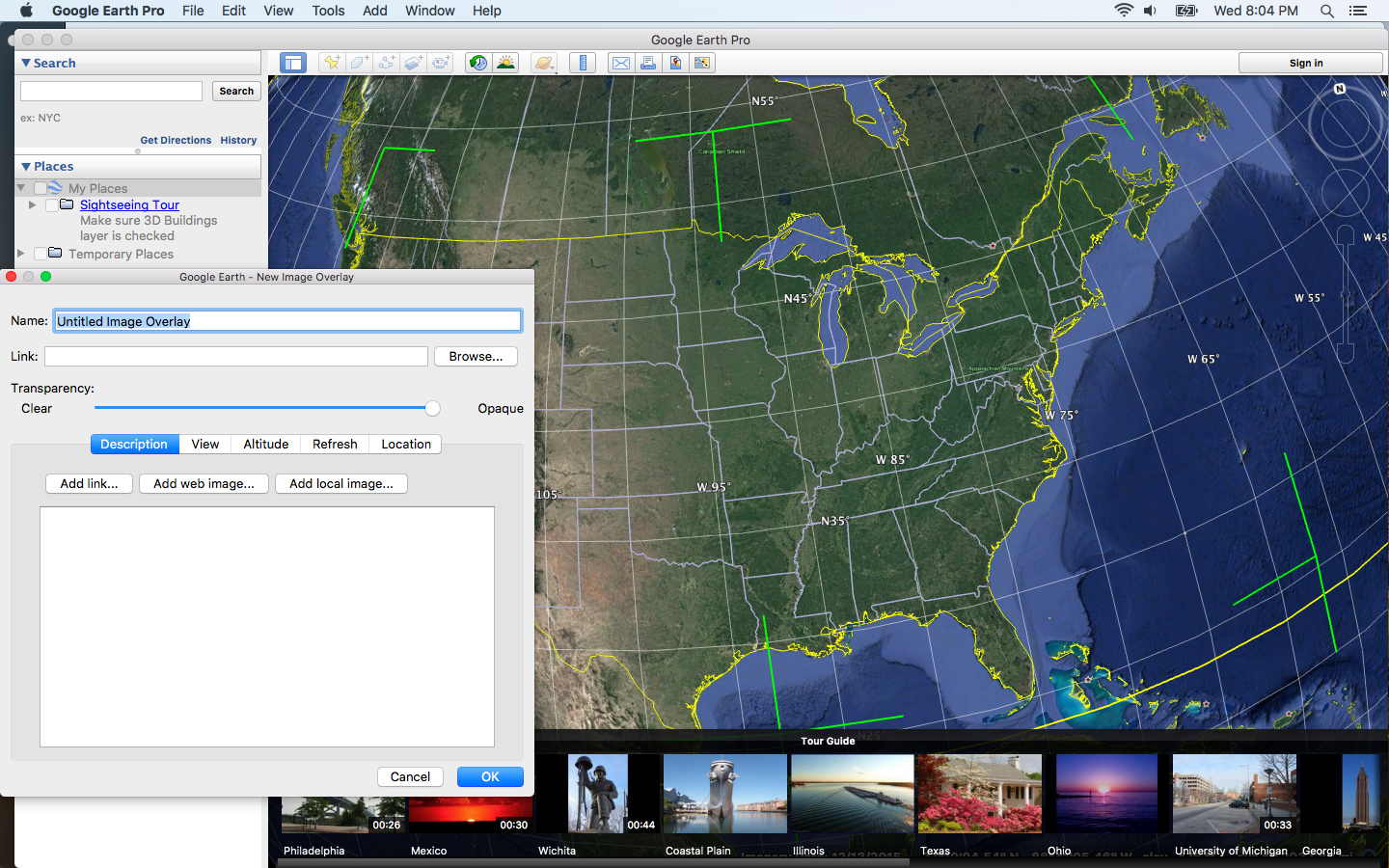This screenshot has height=868, width=1389.
Task: Click the Email envelope toolbar icon
Action: coord(621,63)
